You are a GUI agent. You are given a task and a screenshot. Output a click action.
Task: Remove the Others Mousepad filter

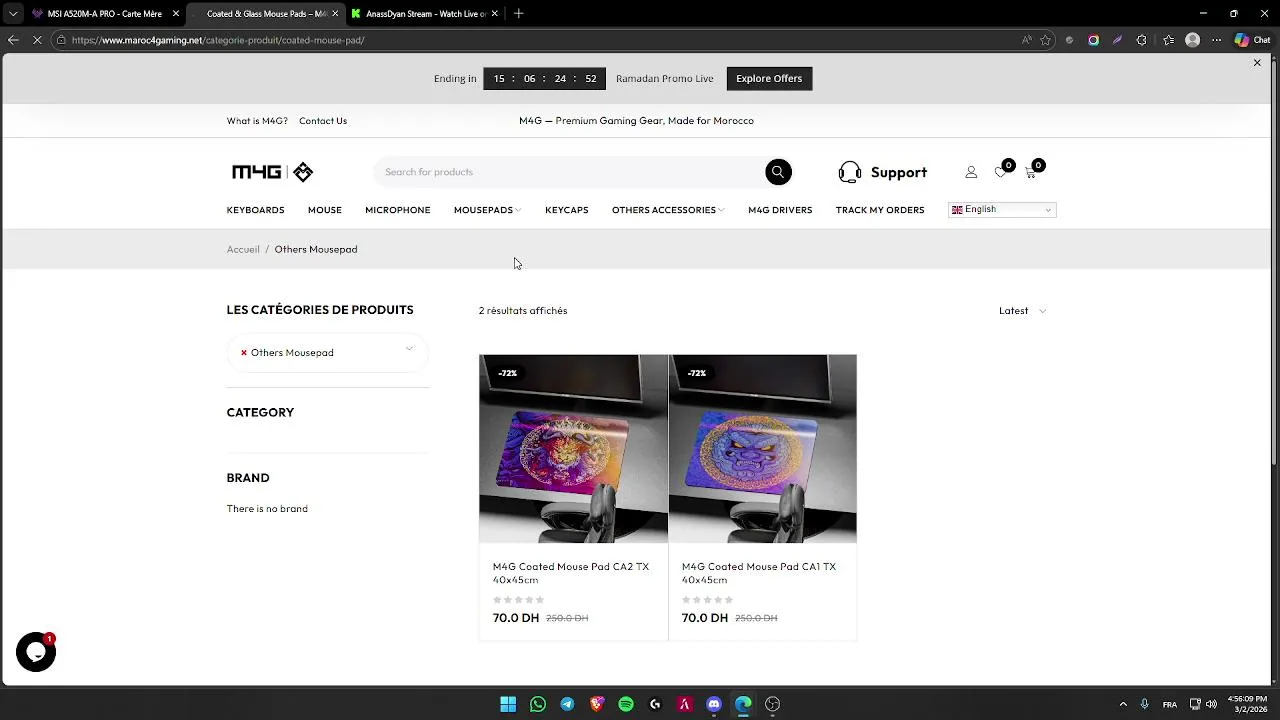tap(244, 353)
